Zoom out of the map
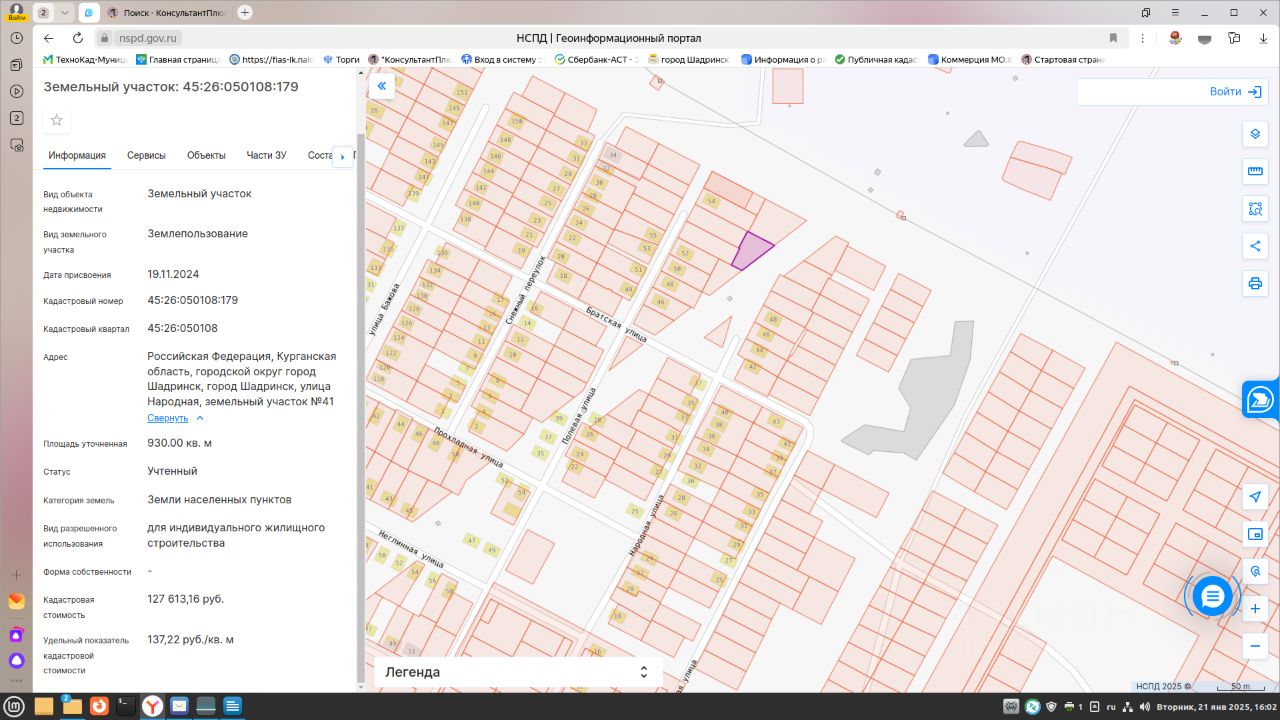Image resolution: width=1280 pixels, height=720 pixels. click(x=1255, y=646)
